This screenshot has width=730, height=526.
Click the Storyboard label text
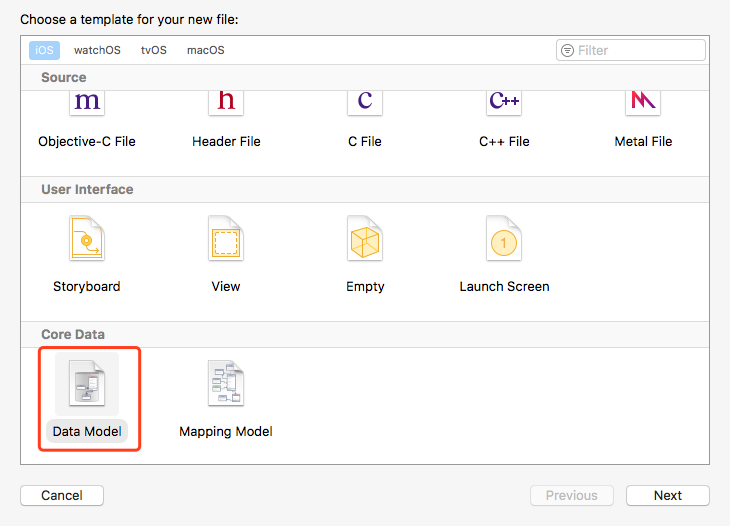87,286
